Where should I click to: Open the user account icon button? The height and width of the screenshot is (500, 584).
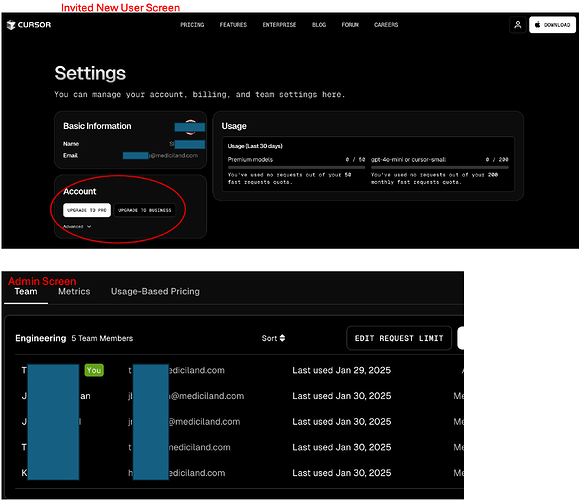click(x=518, y=25)
